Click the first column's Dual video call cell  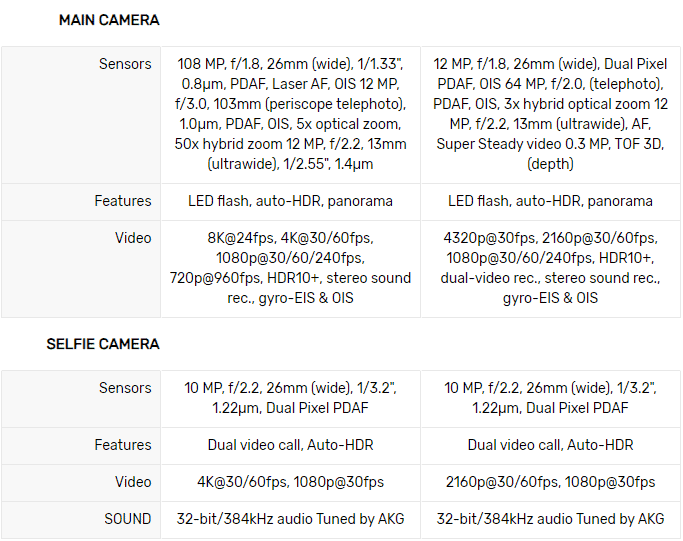pos(290,445)
